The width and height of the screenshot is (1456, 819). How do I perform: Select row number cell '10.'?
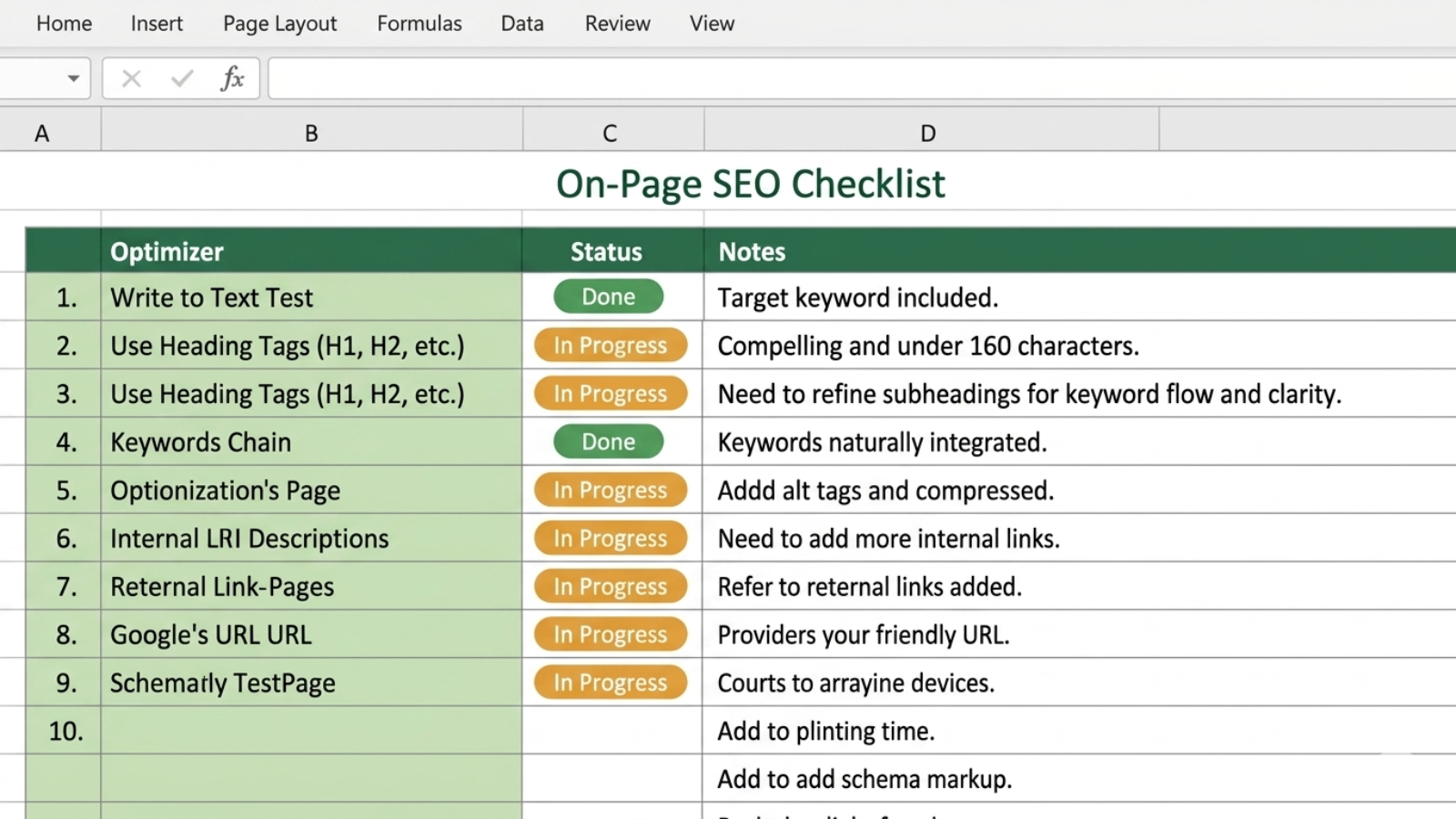[64, 732]
